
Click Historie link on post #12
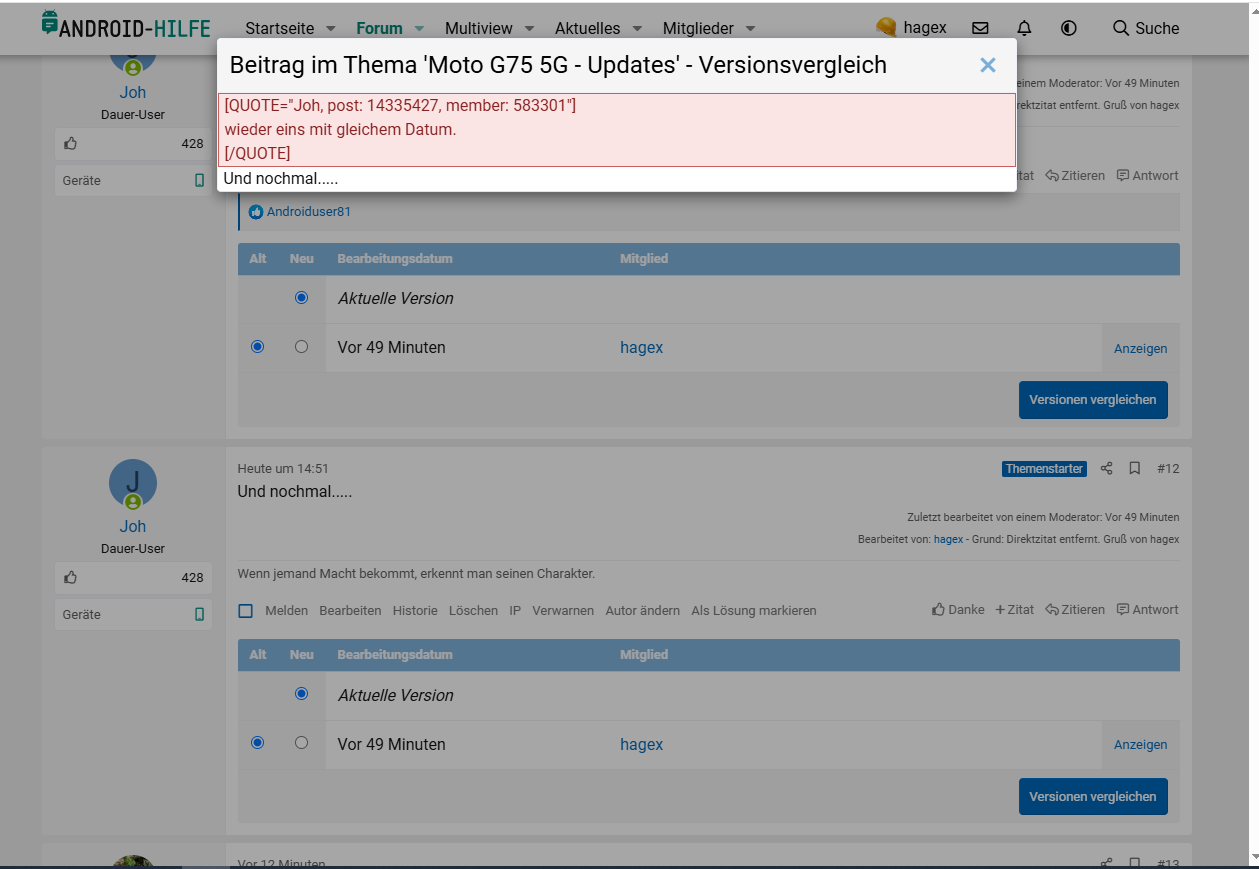pyautogui.click(x=415, y=610)
